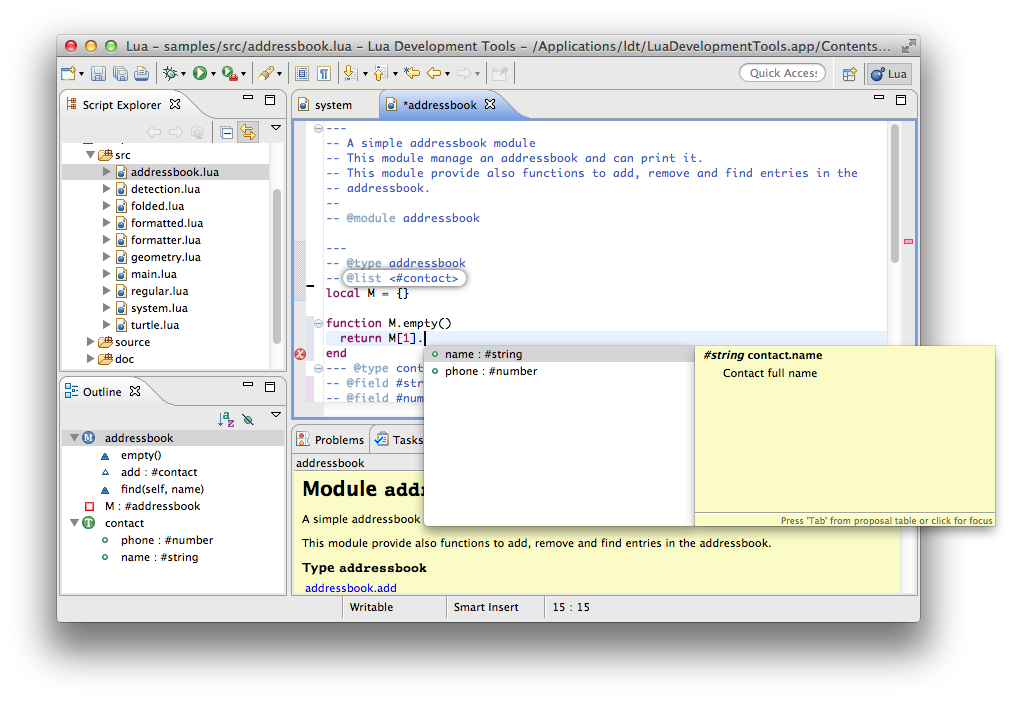Viewport: 1009px width, 701px height.
Task: Go to next annotation icon
Action: tap(349, 73)
